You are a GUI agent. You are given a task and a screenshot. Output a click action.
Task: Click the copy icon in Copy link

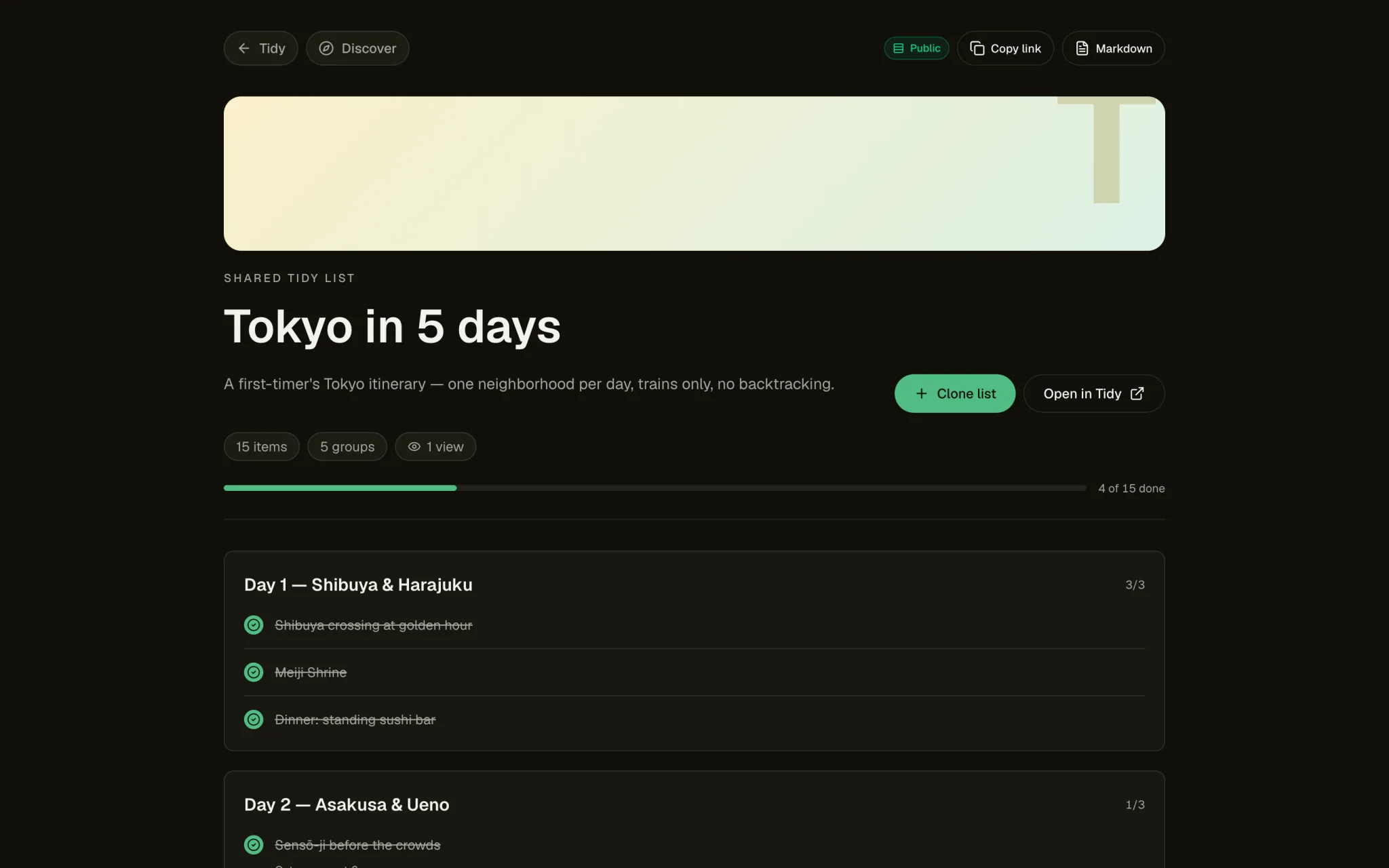point(977,48)
